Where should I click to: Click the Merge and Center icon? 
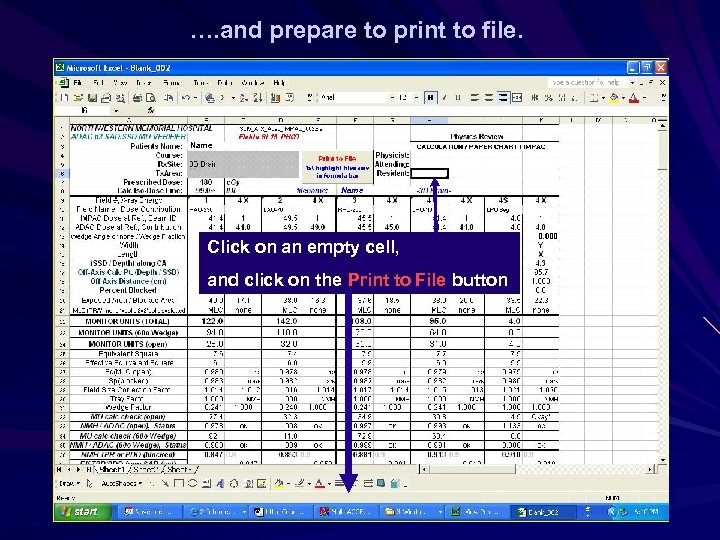coord(517,97)
